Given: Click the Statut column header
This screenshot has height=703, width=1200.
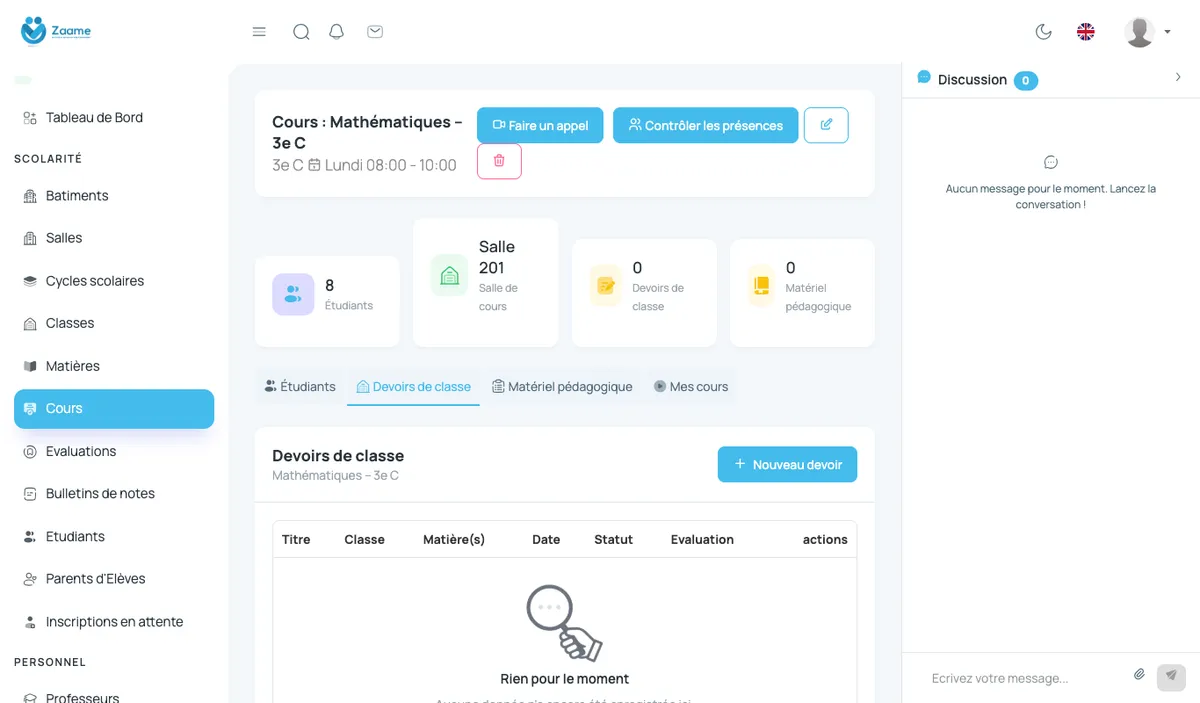Looking at the screenshot, I should click(x=613, y=539).
